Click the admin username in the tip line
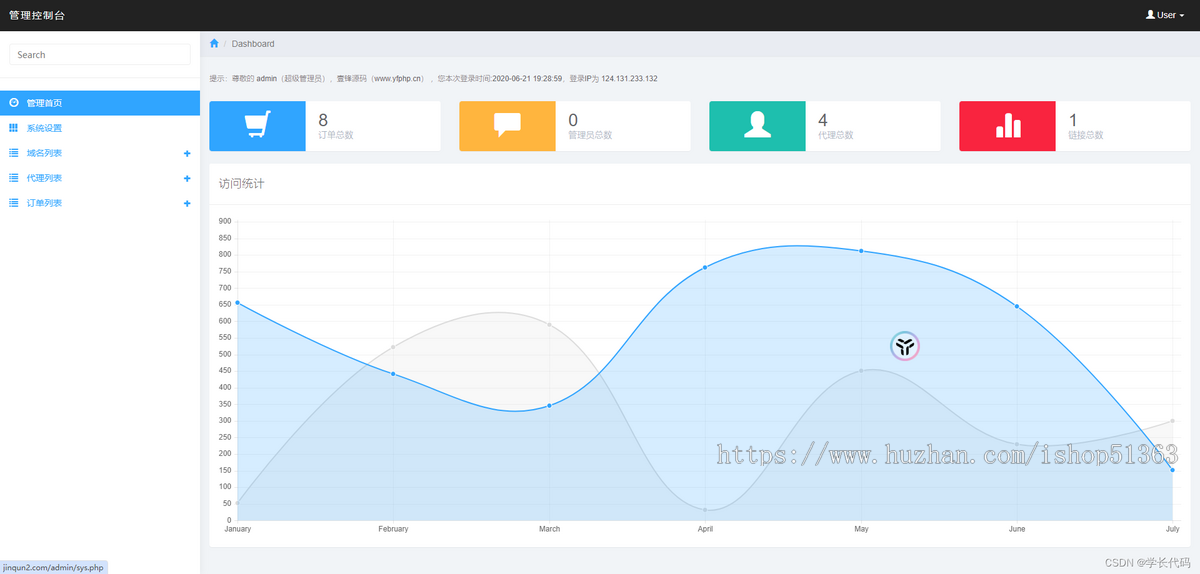 pyautogui.click(x=266, y=78)
